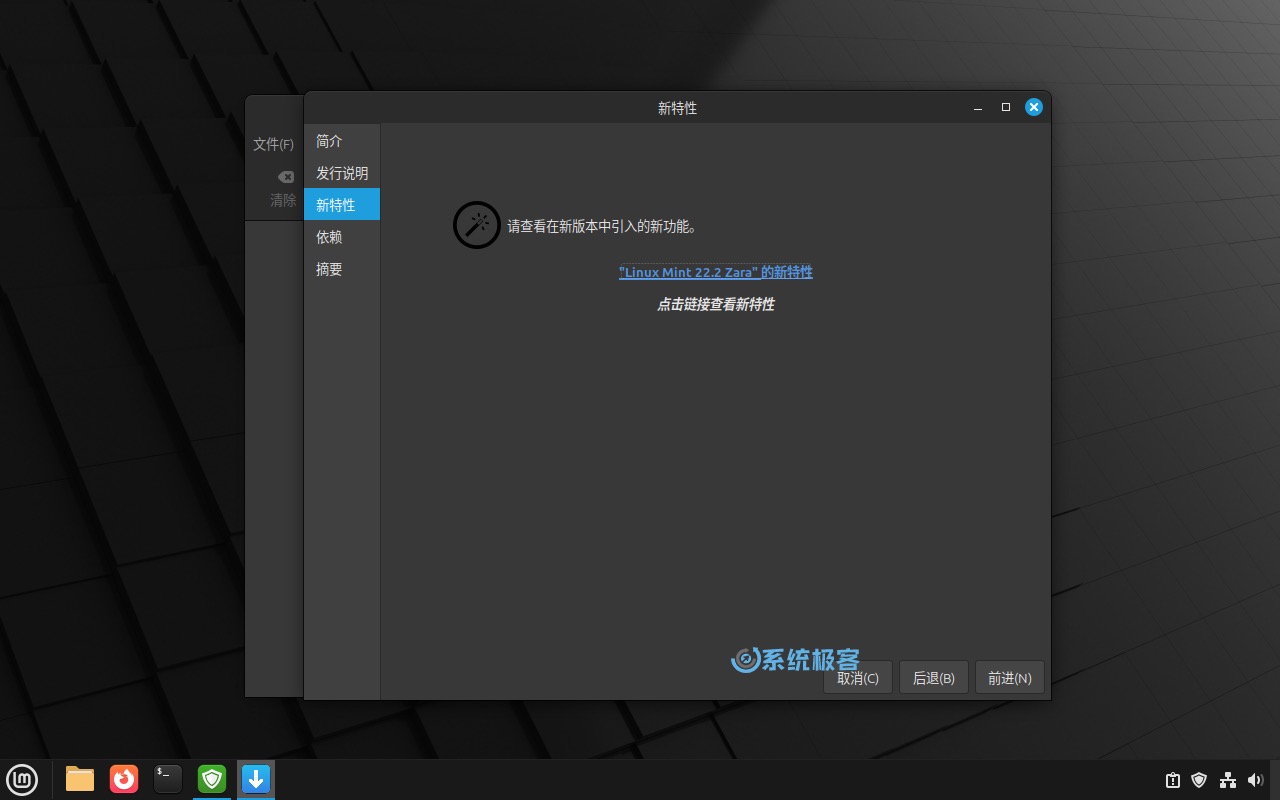This screenshot has height=800, width=1280.
Task: Launch Firefox from the panel
Action: click(124, 779)
